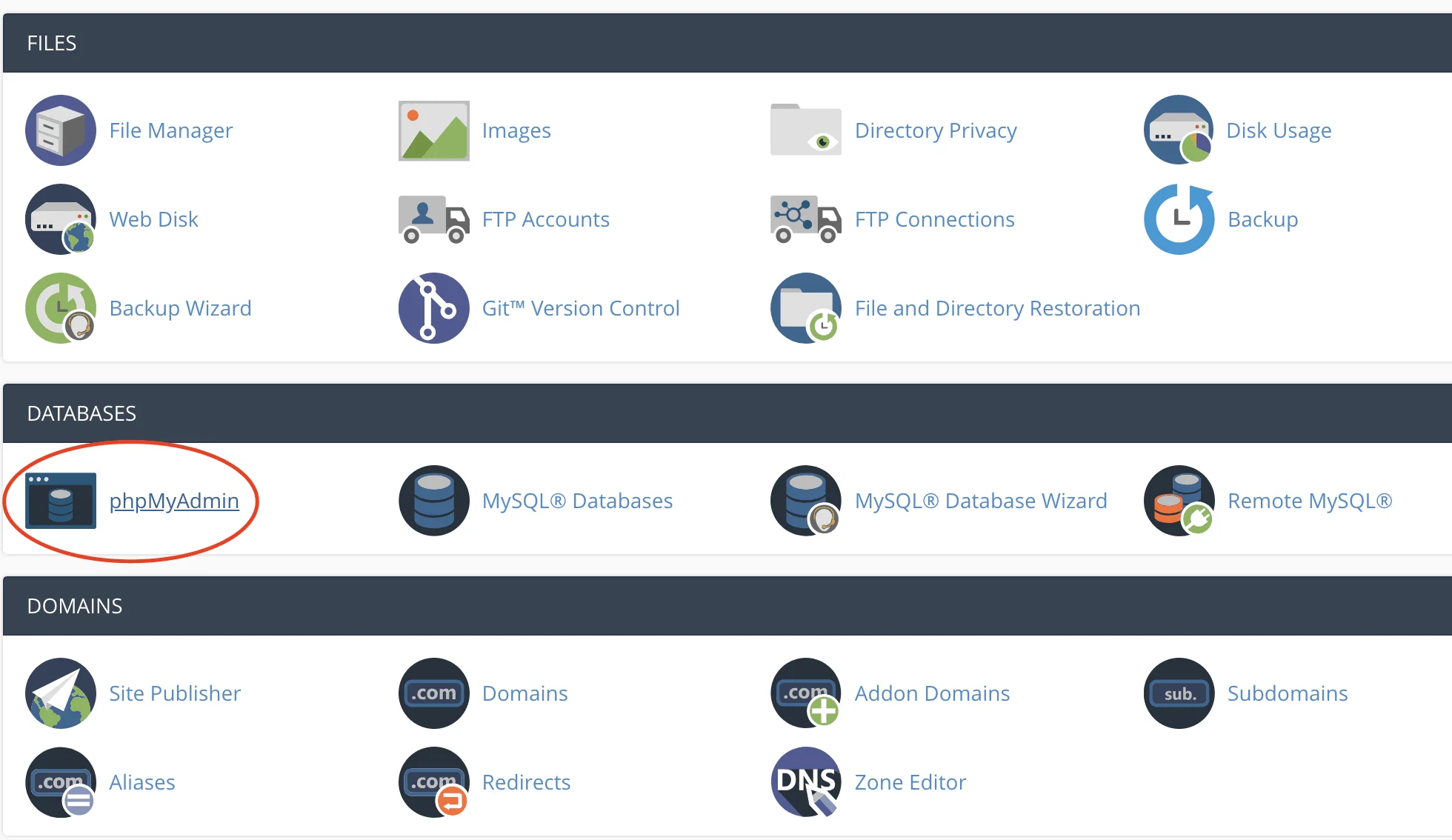The image size is (1452, 840).
Task: Open Directory Privacy settings
Action: click(x=931, y=130)
